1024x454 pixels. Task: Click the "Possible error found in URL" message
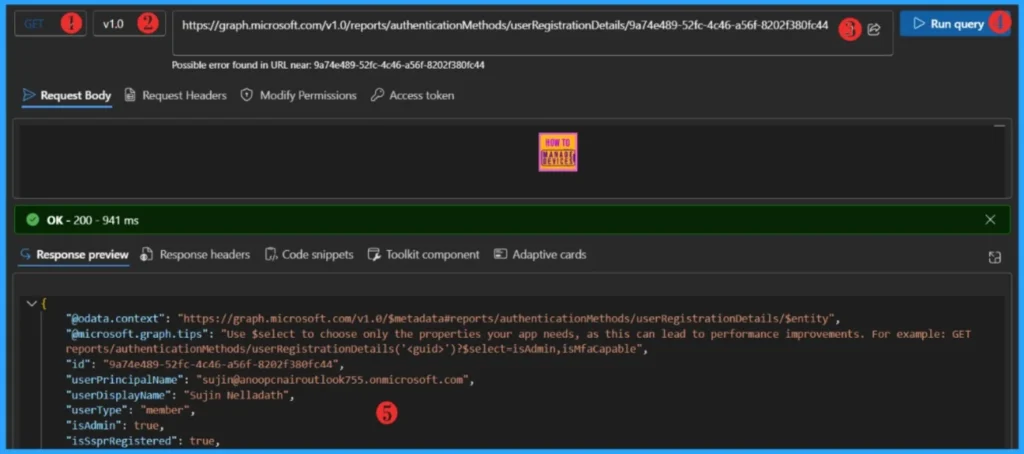tap(328, 65)
